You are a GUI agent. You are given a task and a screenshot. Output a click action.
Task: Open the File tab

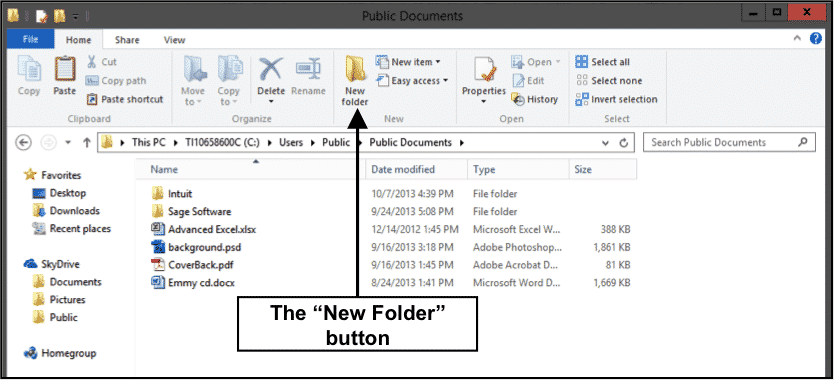(x=30, y=39)
